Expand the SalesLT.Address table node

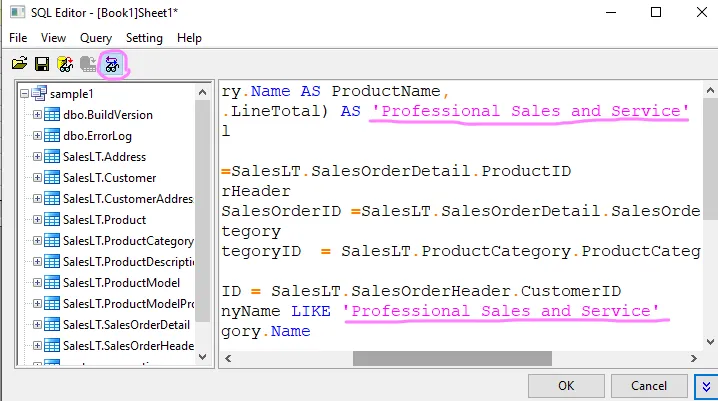37,157
